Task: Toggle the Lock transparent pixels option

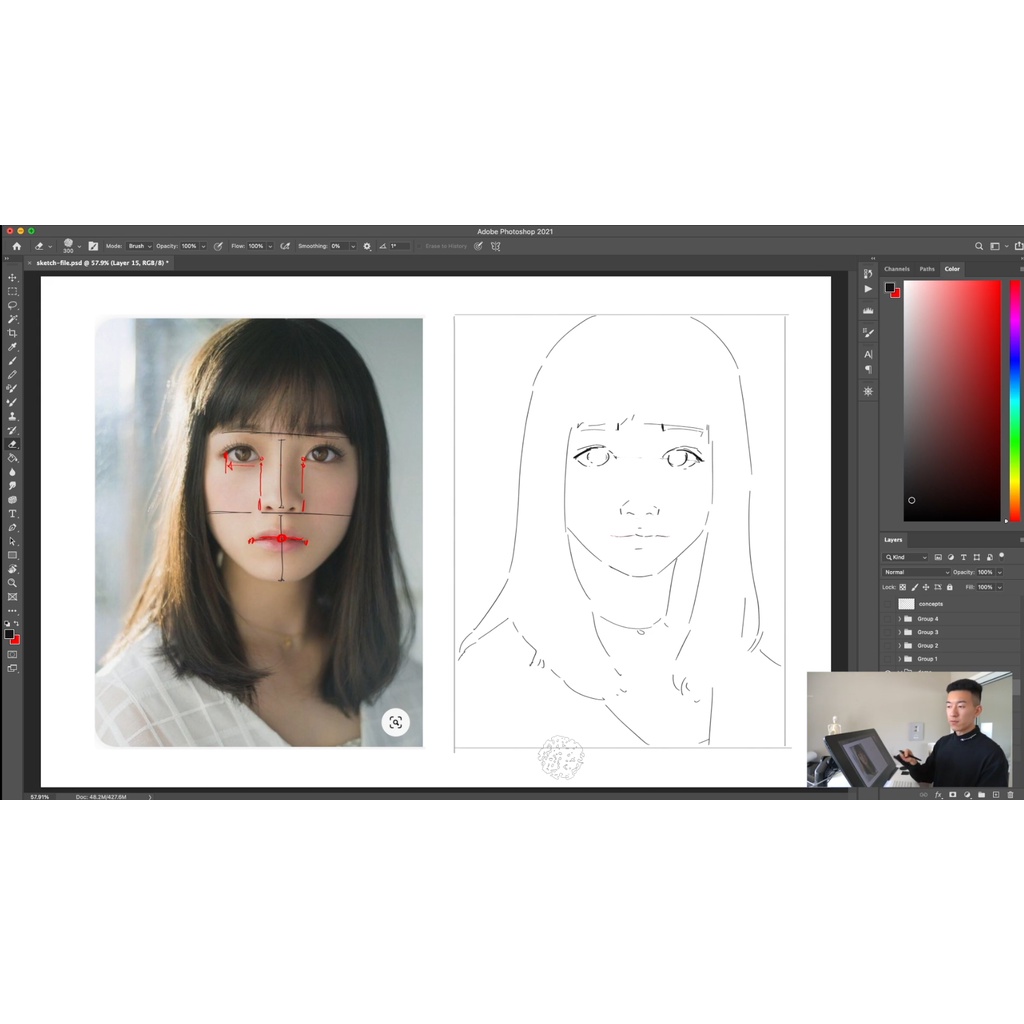Action: click(x=902, y=587)
